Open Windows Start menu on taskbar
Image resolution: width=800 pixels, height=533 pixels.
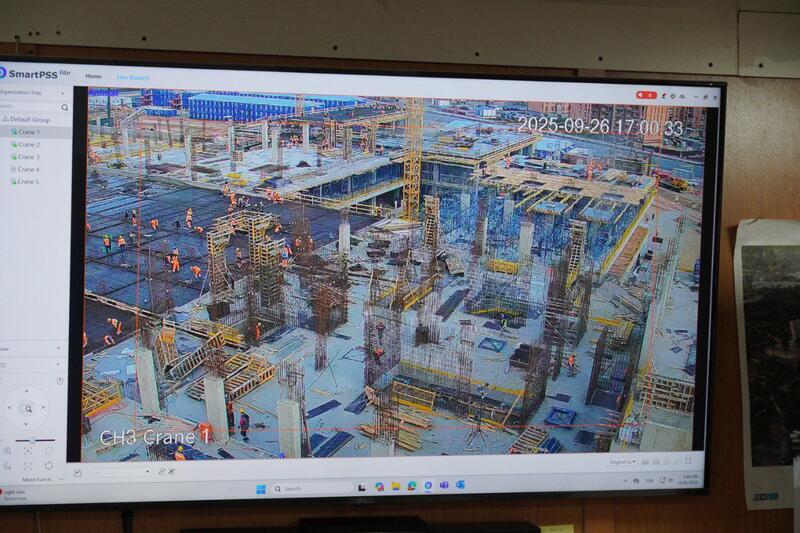261,489
